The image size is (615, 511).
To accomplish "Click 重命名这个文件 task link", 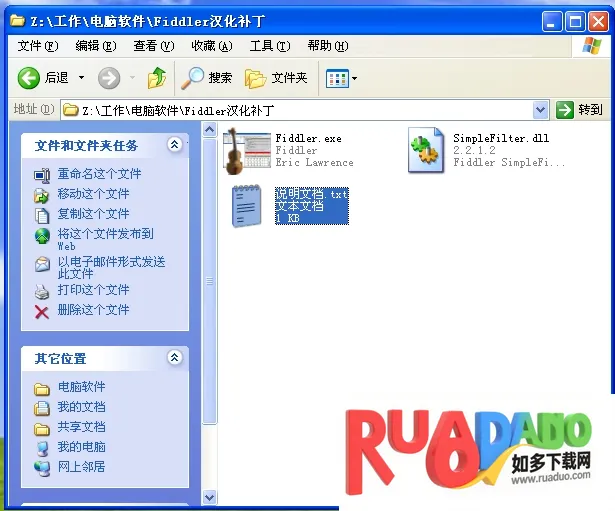I will pyautogui.click(x=99, y=174).
